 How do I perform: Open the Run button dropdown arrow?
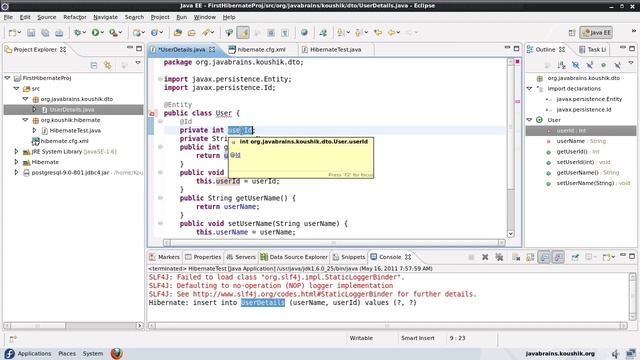pyautogui.click(x=102, y=33)
